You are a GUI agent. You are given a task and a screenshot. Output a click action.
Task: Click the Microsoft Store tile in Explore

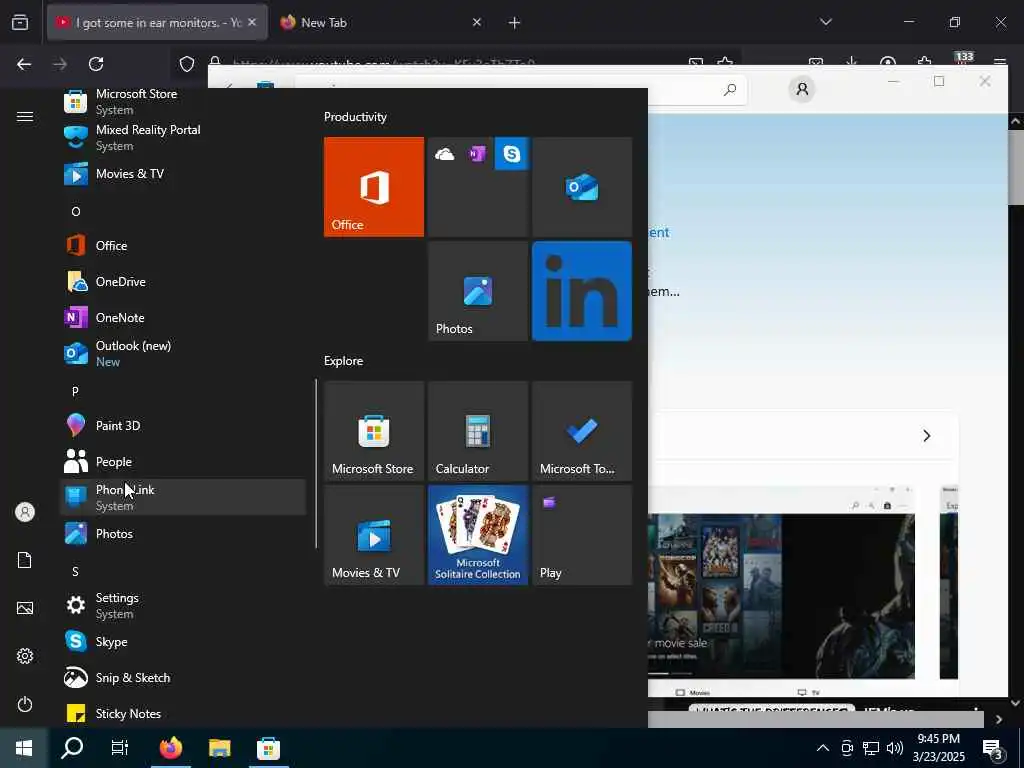click(374, 431)
